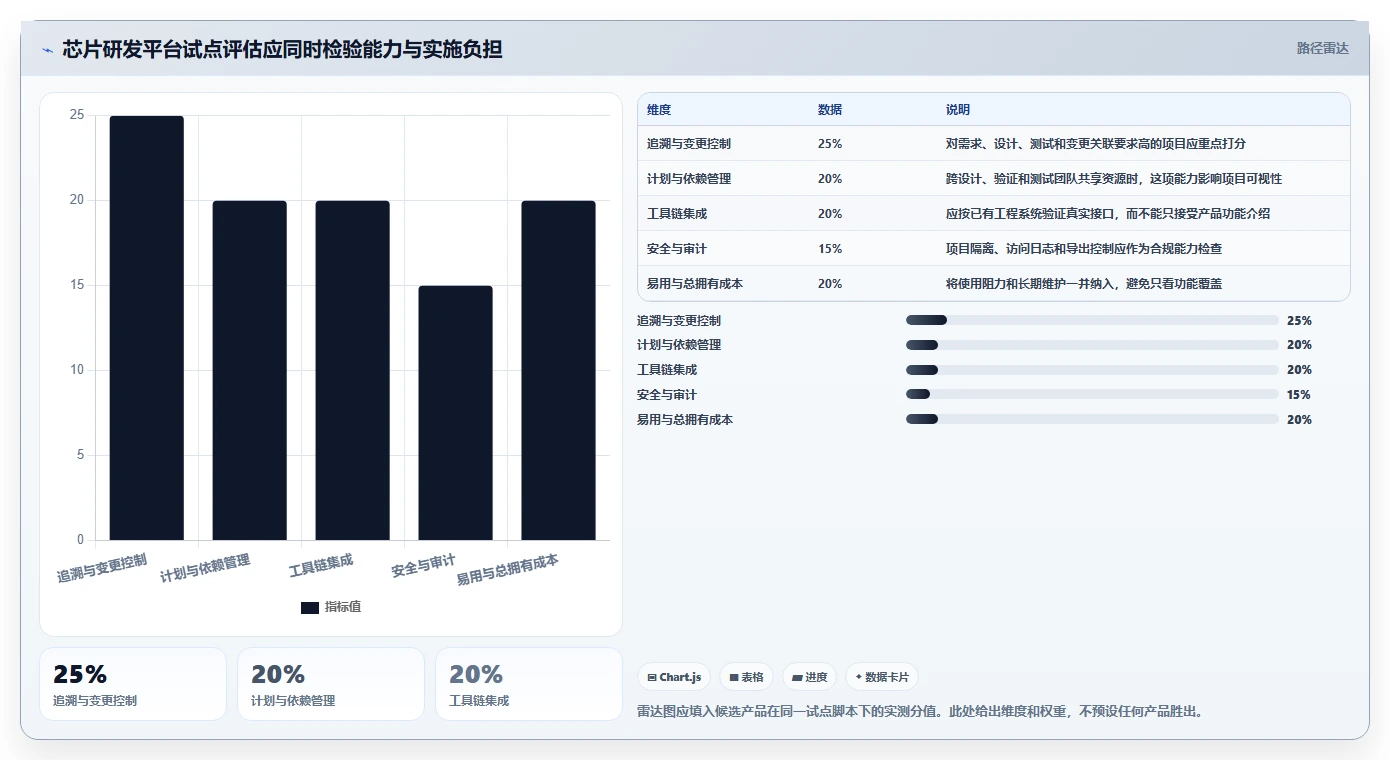Click the 追溯与变更控制 chart bar
Image resolution: width=1390 pixels, height=760 pixels.
(x=147, y=328)
